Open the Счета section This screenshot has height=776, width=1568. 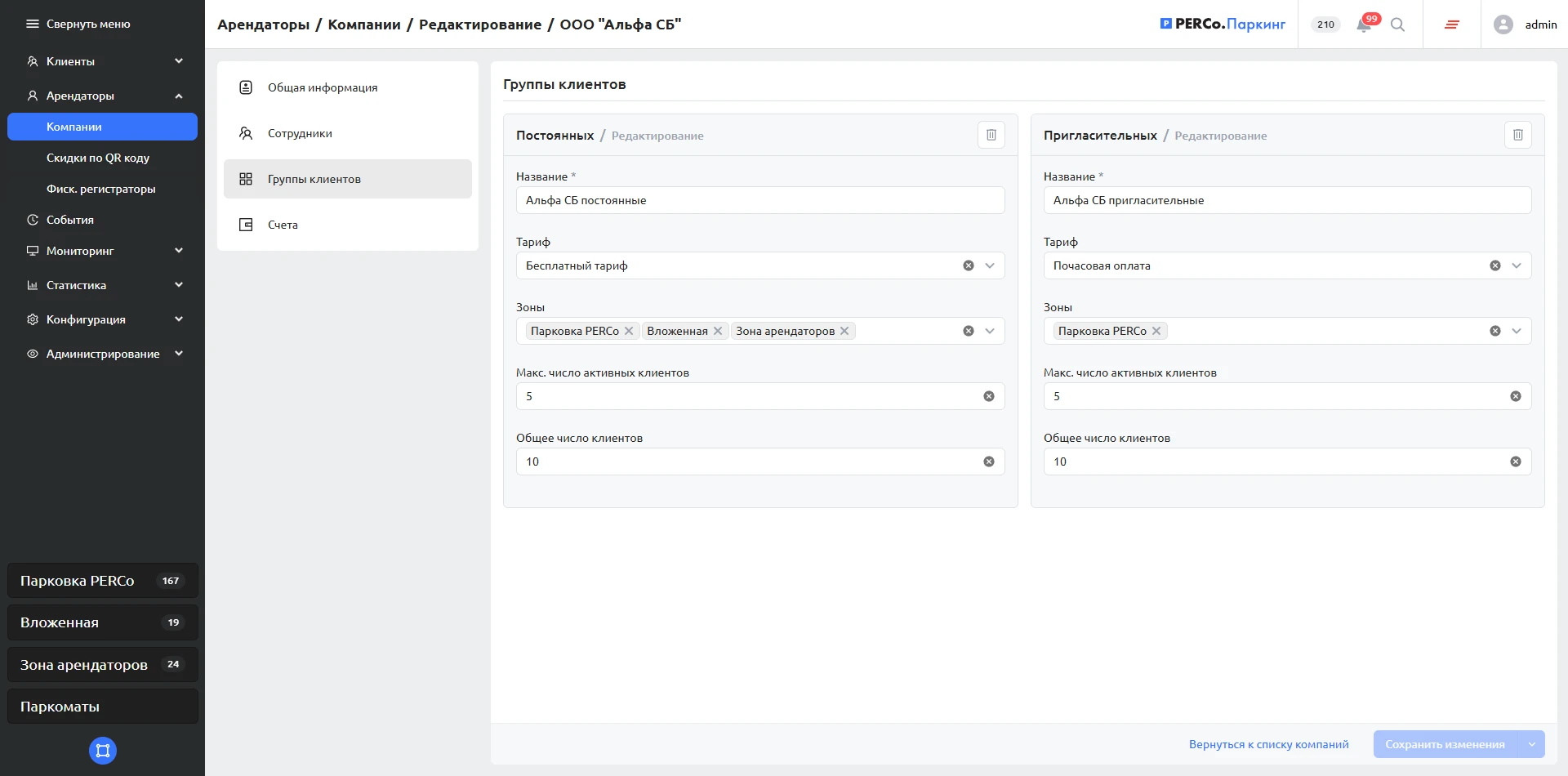pos(283,225)
